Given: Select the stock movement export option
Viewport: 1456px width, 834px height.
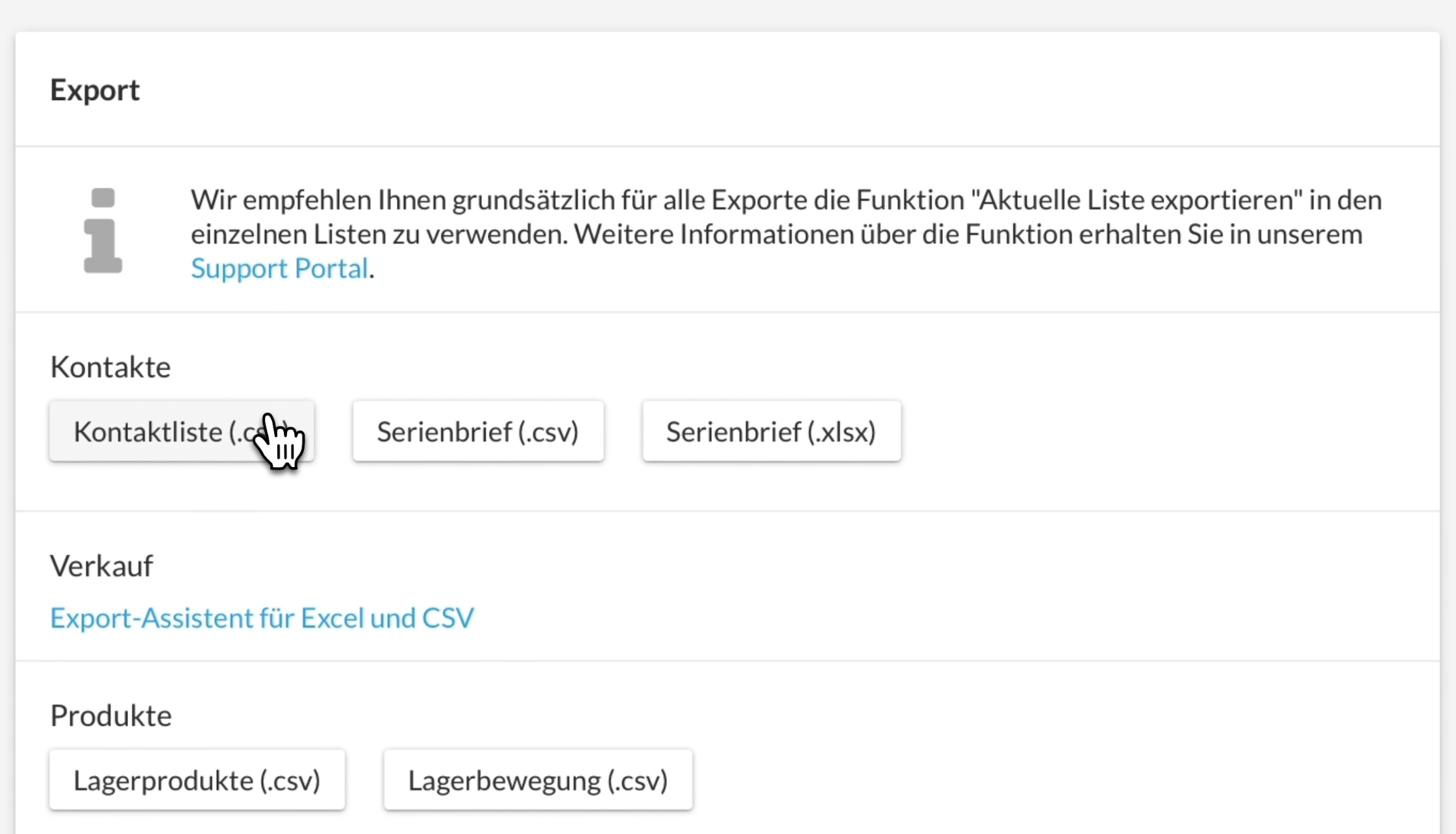Looking at the screenshot, I should click(x=538, y=779).
